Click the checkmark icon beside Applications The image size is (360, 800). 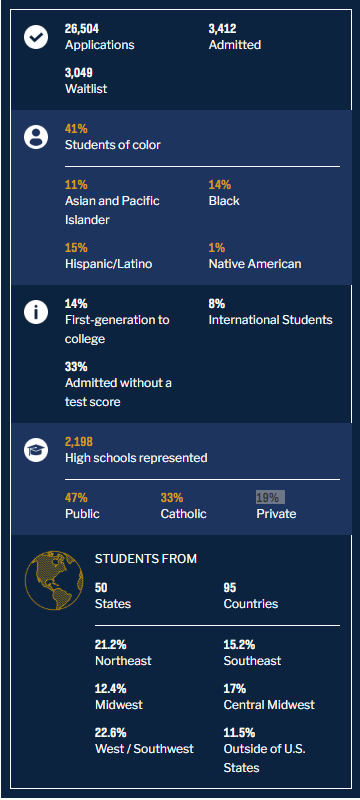click(x=36, y=37)
